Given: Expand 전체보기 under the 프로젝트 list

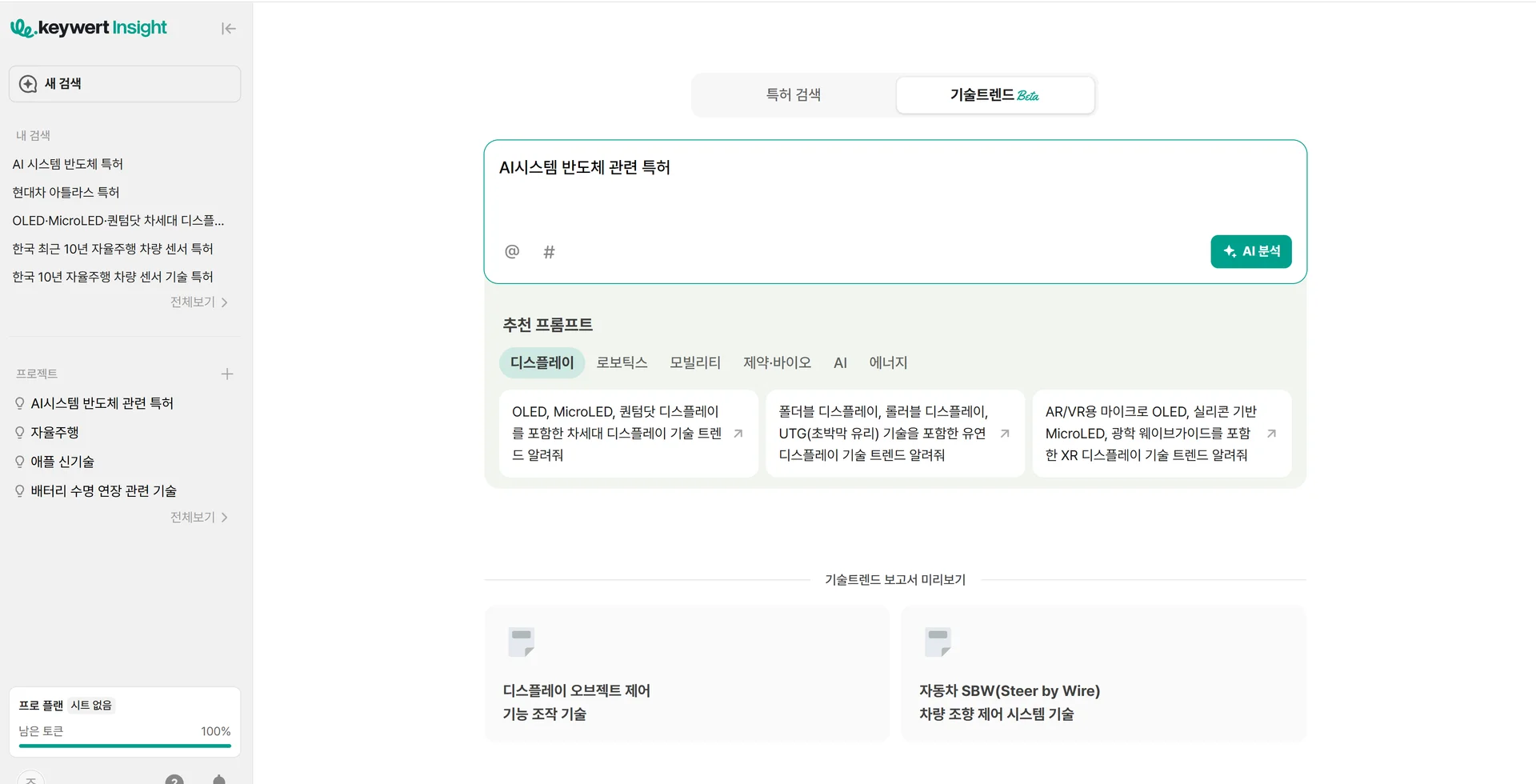Looking at the screenshot, I should [x=199, y=518].
